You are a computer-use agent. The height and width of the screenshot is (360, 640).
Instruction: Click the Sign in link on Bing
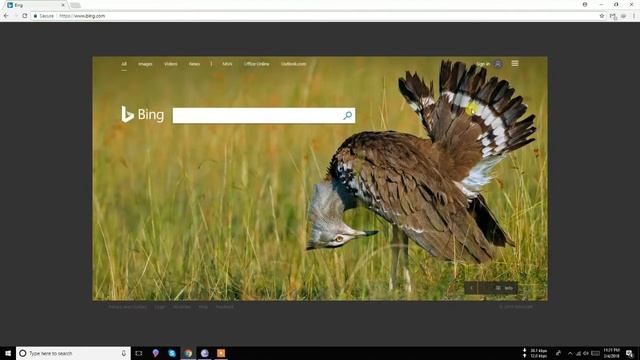pos(483,64)
